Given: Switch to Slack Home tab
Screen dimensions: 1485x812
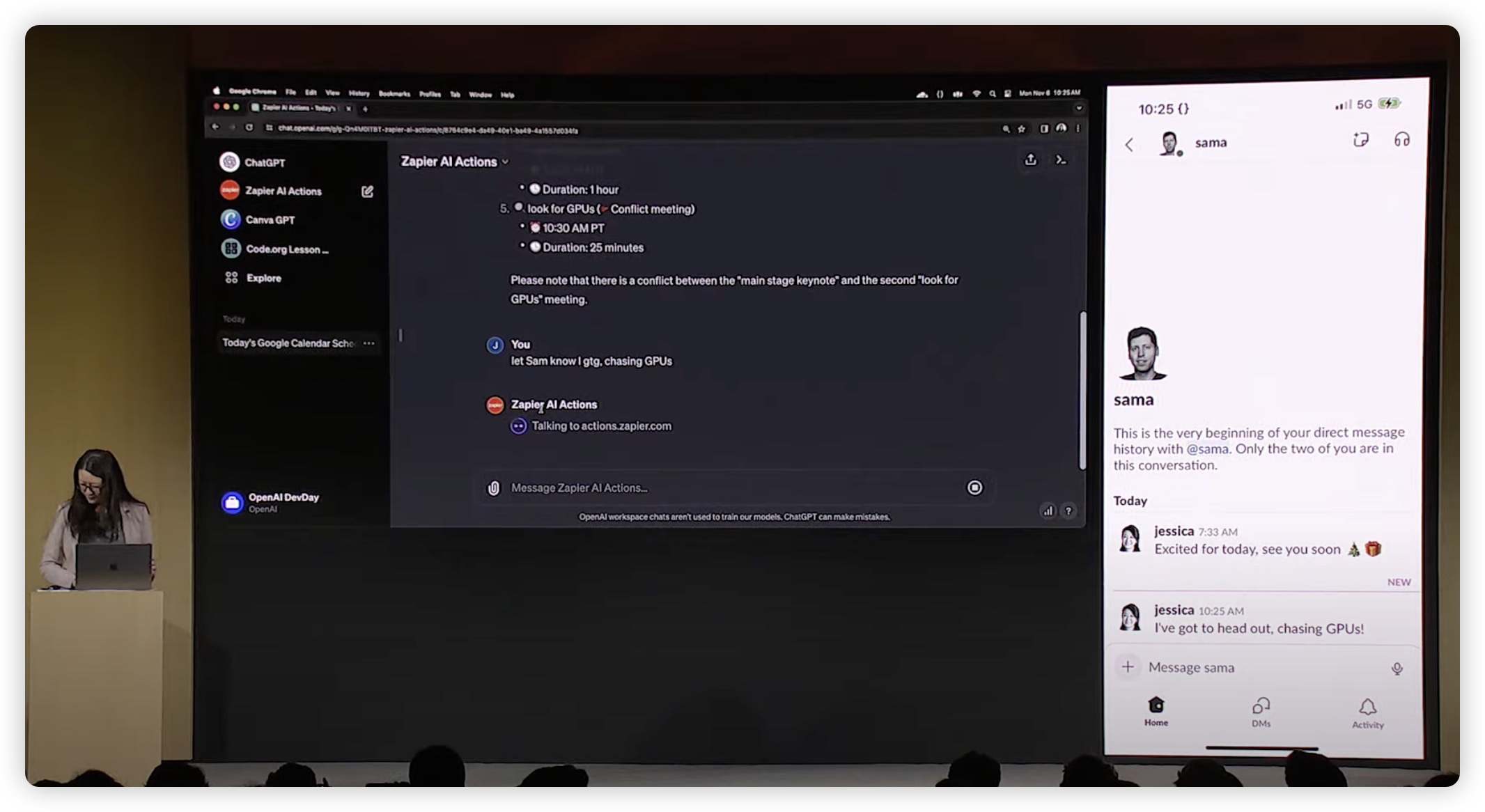Looking at the screenshot, I should (x=1156, y=712).
